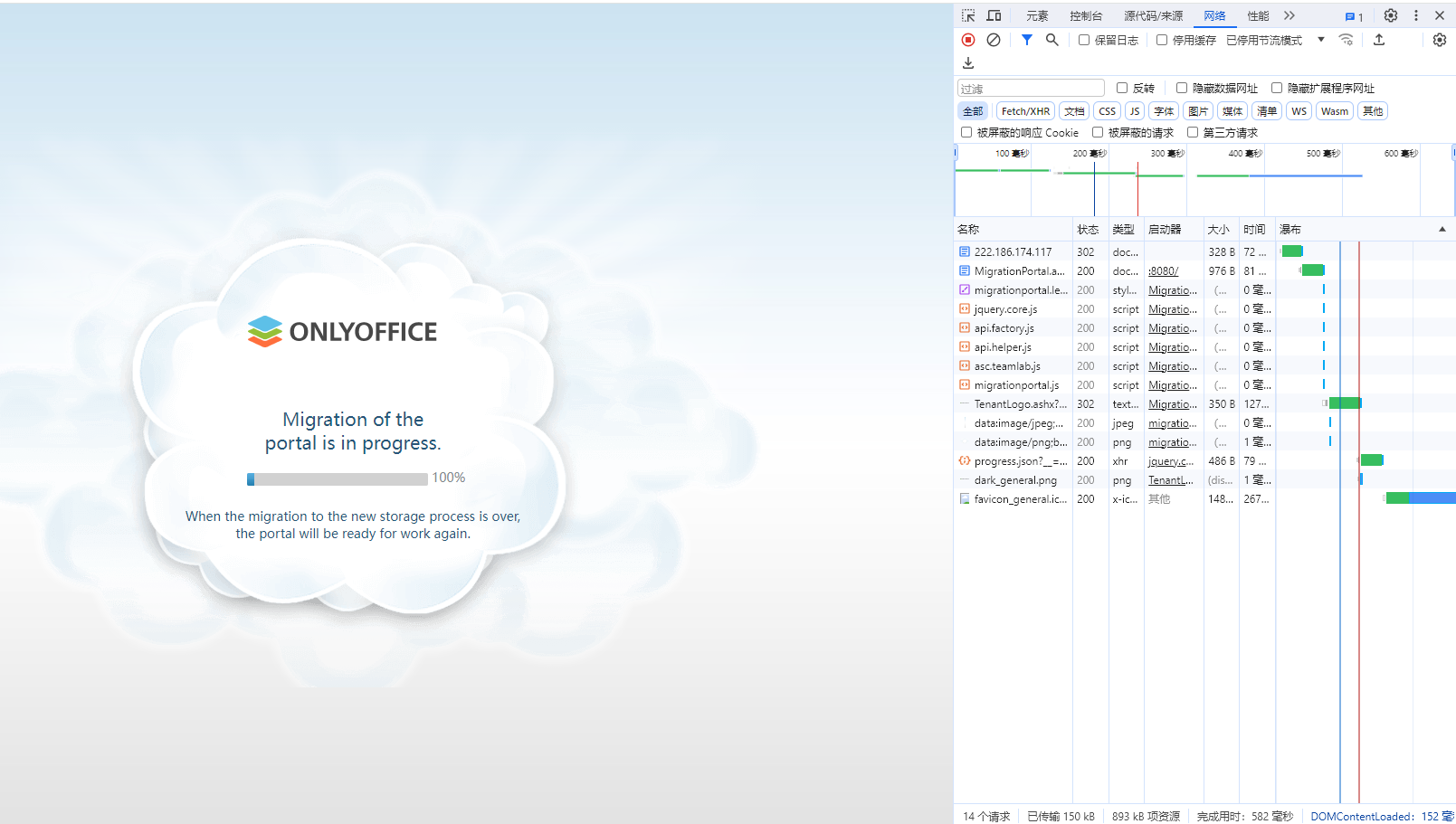Sort by the size column header
1456x824 pixels.
pos(1221,229)
